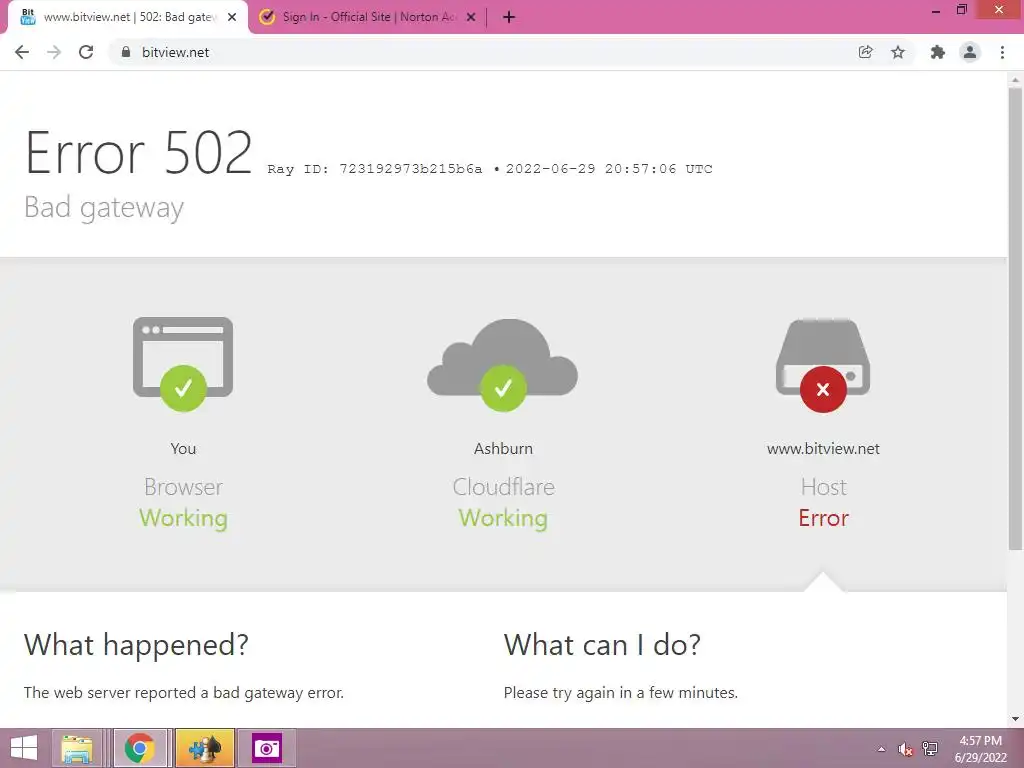This screenshot has width=1024, height=768.
Task: Bookmark this tab with star icon
Action: [x=898, y=52]
